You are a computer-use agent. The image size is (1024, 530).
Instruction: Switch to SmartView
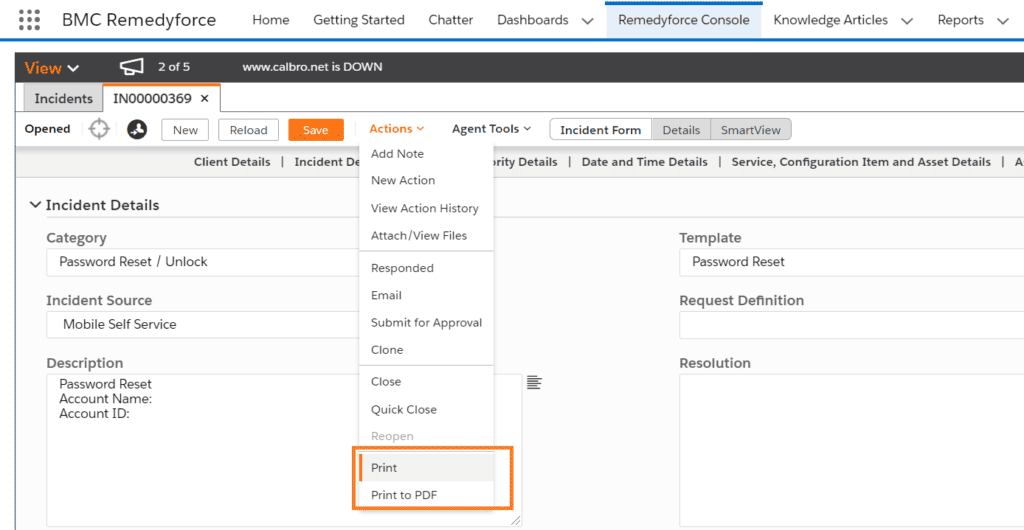click(x=750, y=130)
